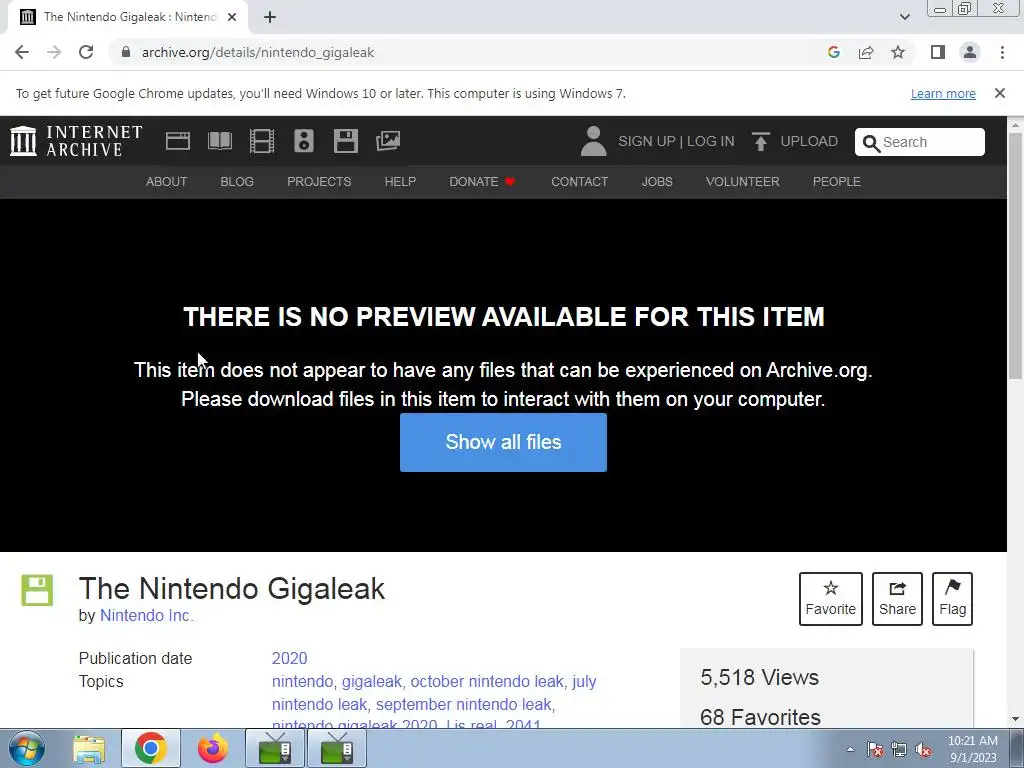The width and height of the screenshot is (1024, 768).
Task: Open the Windows Start button
Action: coord(27,748)
